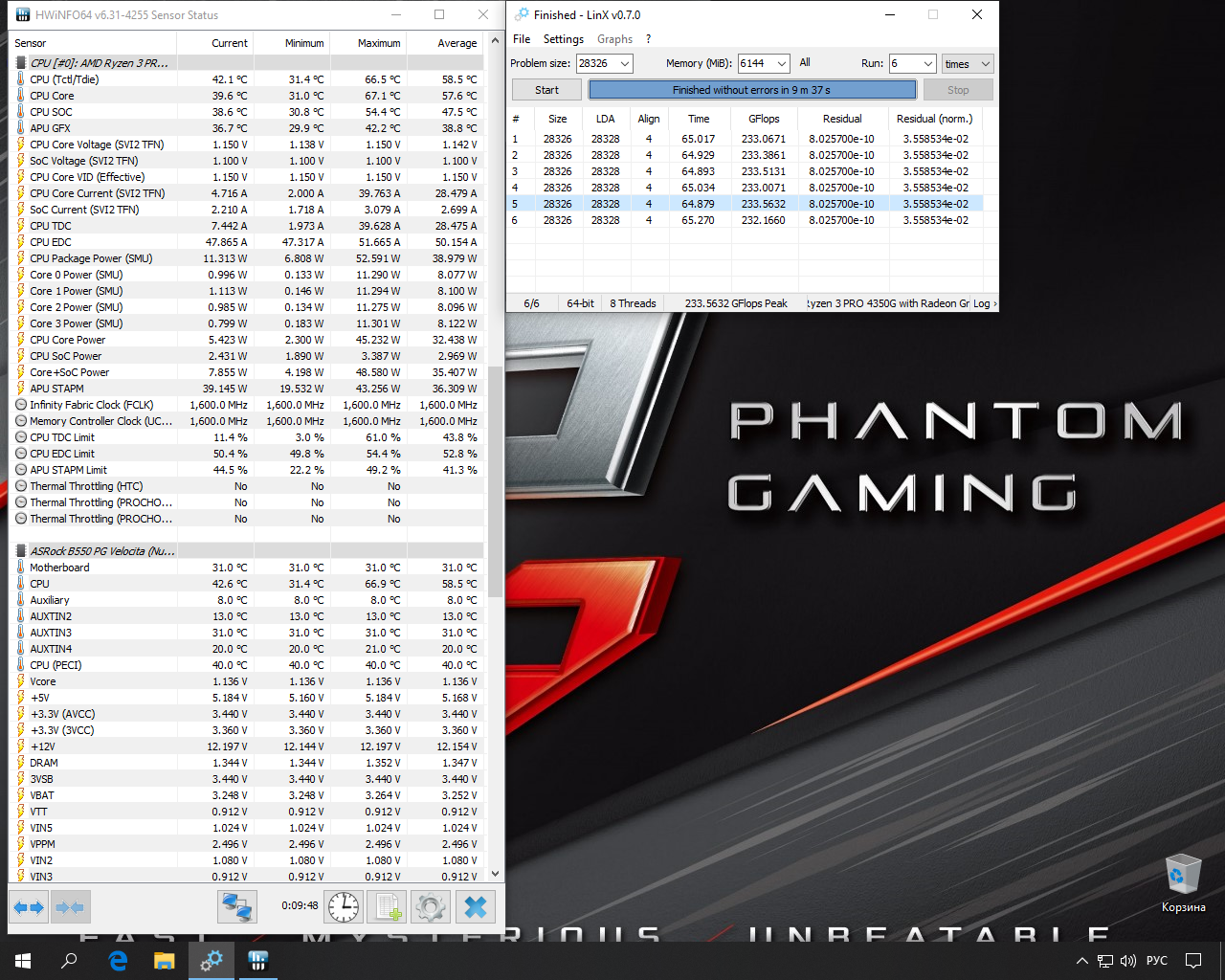Click the round icon beside Infinity Fabric Clock (FCLK)
The height and width of the screenshot is (980, 1225).
pyautogui.click(x=21, y=405)
